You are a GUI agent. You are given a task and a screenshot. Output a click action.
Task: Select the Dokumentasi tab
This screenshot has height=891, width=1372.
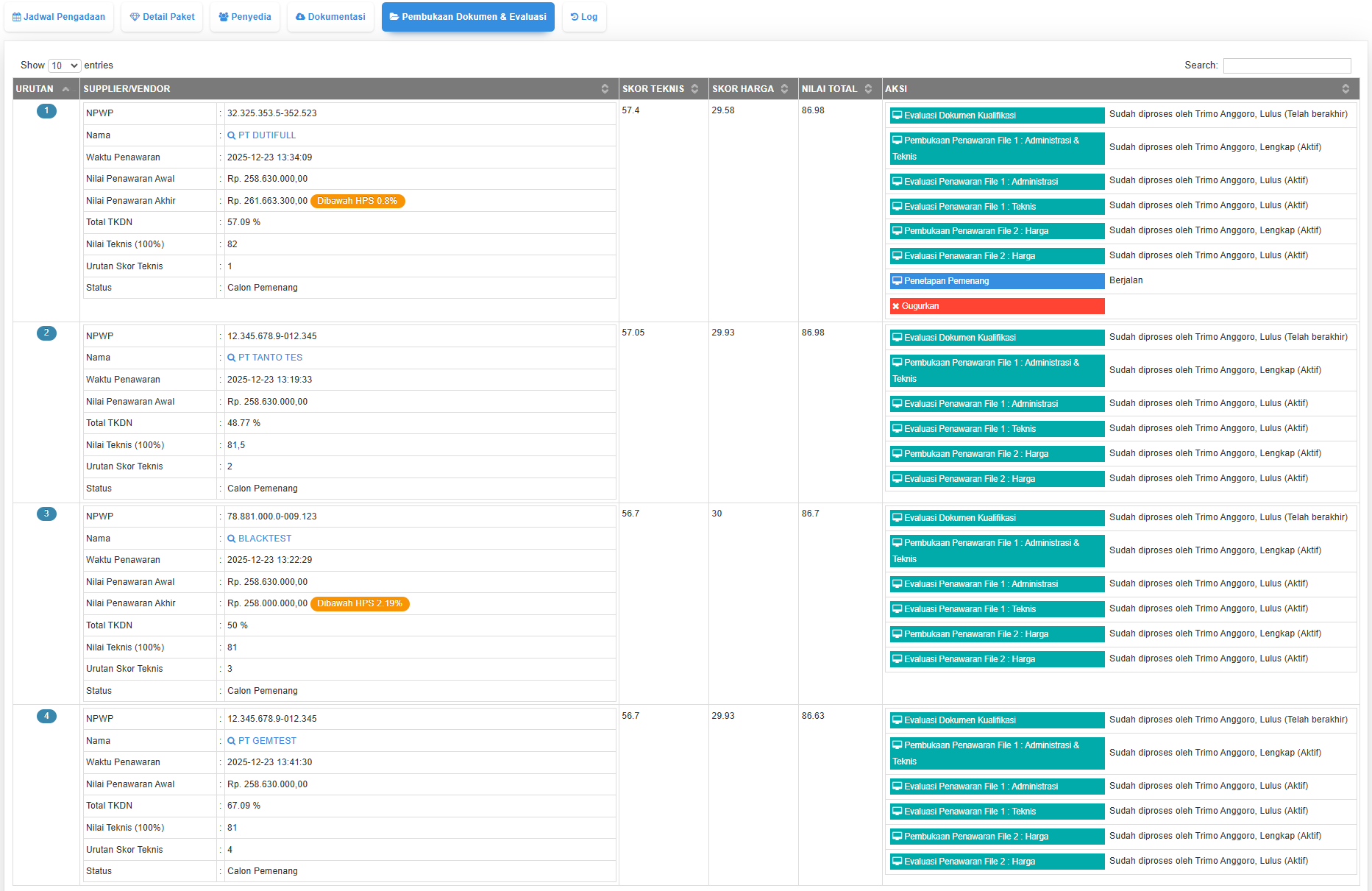pos(330,17)
